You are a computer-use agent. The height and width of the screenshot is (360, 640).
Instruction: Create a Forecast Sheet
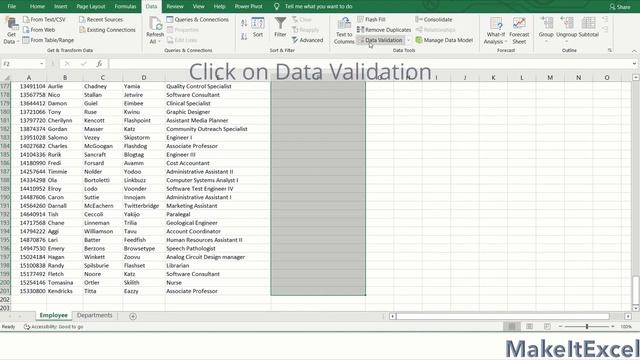click(x=519, y=31)
